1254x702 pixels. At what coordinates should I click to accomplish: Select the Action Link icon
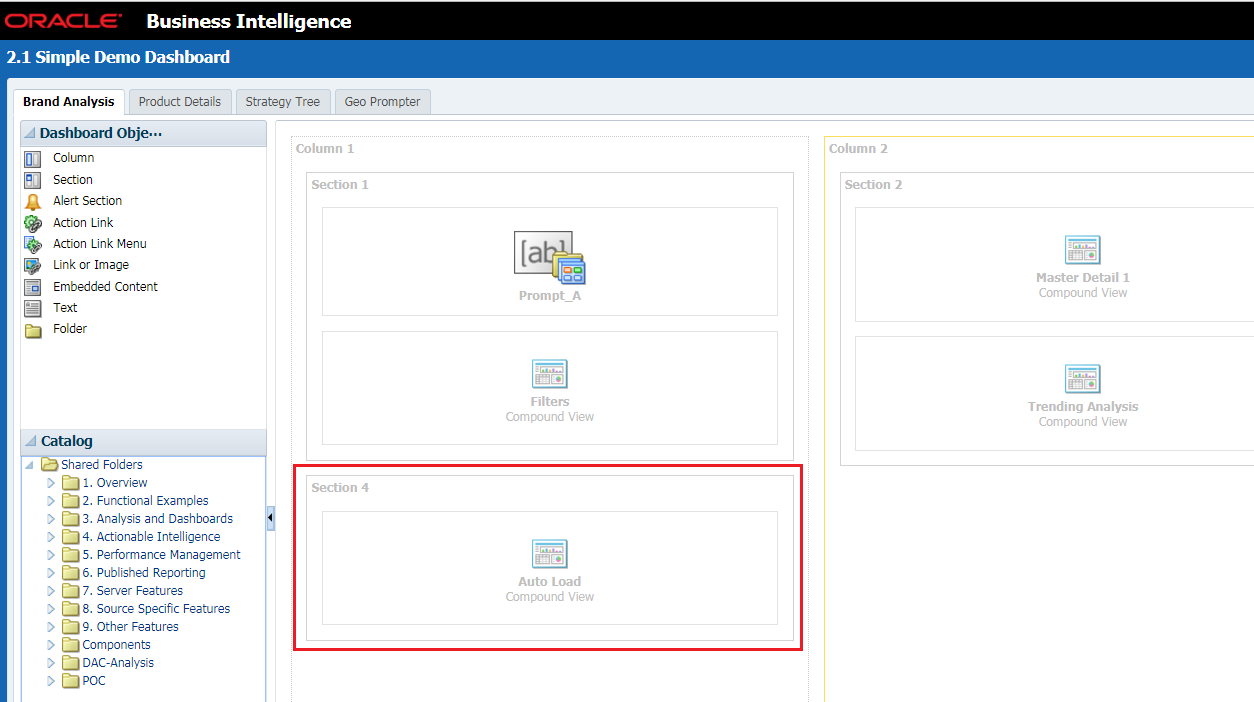coord(33,222)
